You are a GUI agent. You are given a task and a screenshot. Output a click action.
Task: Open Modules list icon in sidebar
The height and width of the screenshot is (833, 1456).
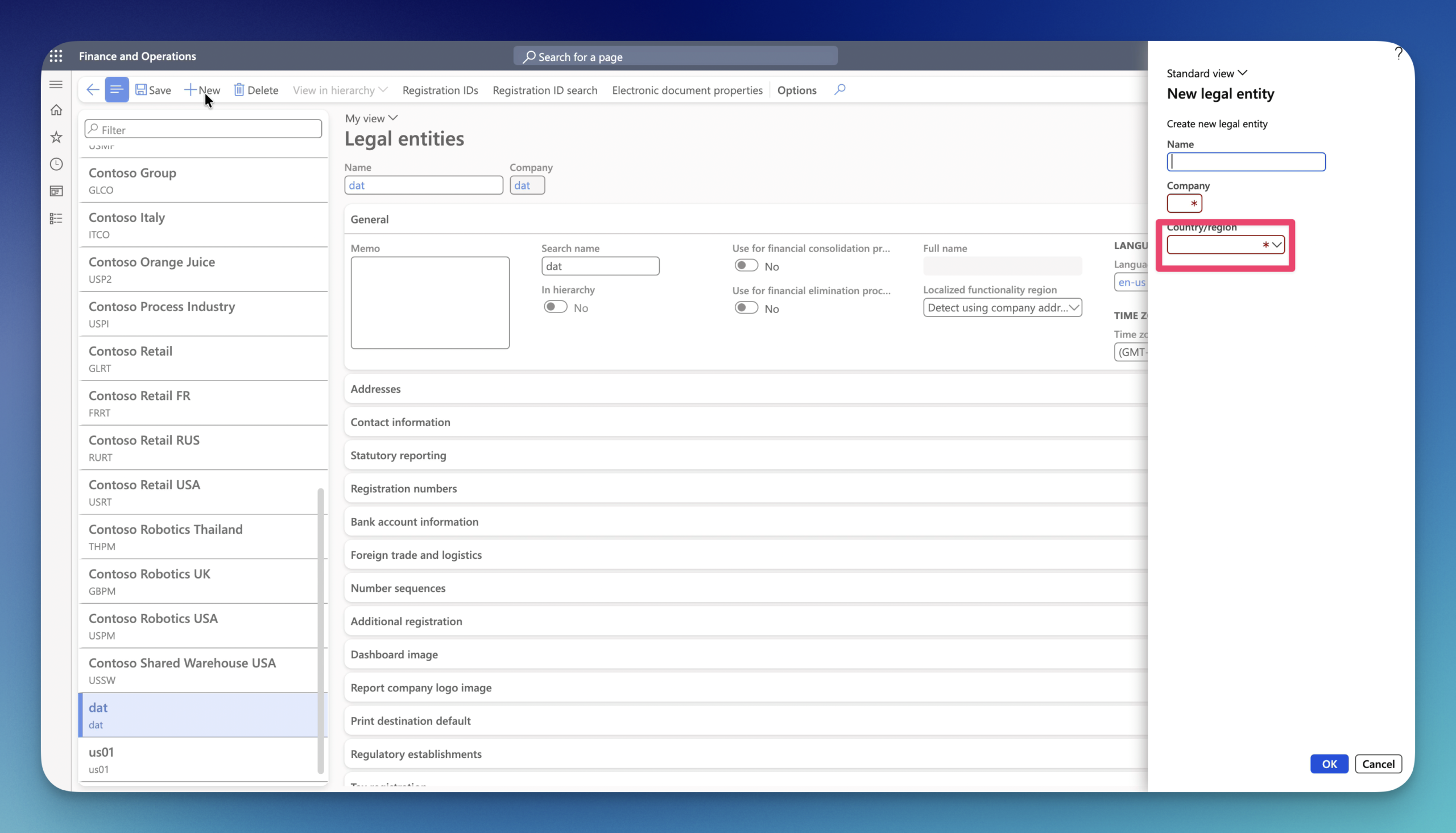click(56, 218)
